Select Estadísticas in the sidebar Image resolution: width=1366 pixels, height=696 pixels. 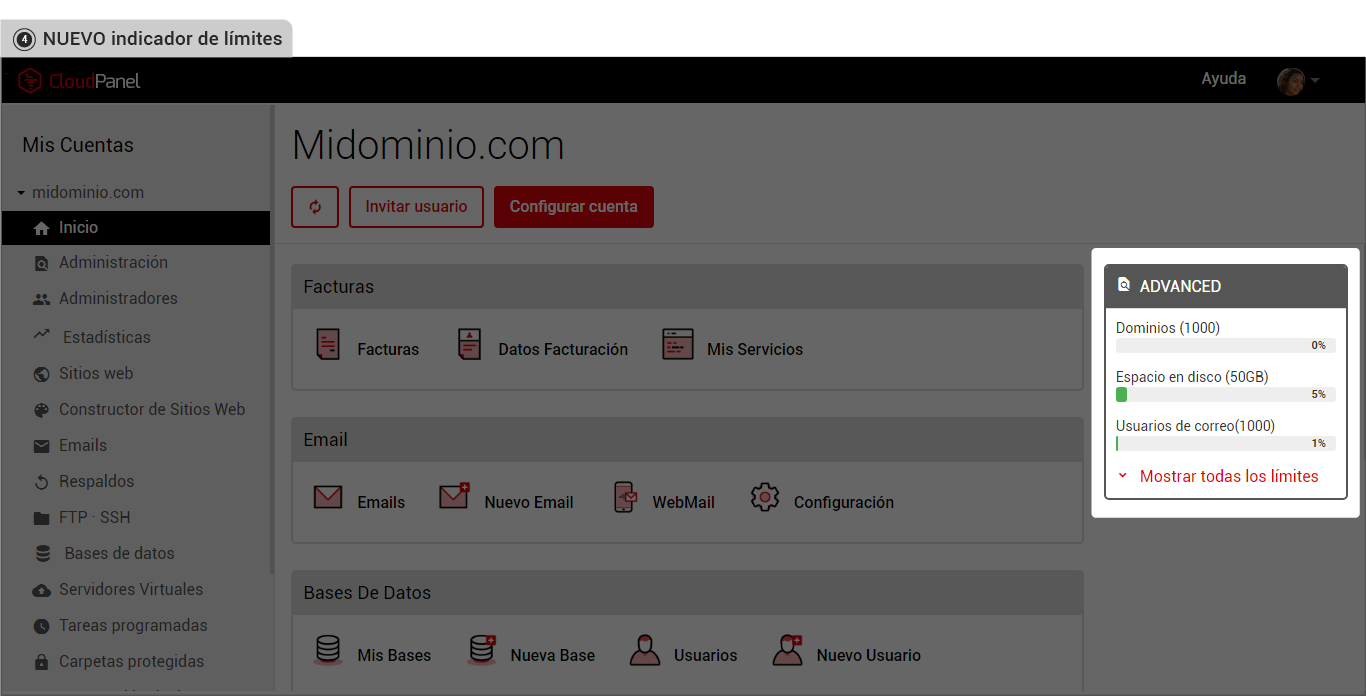(x=105, y=337)
